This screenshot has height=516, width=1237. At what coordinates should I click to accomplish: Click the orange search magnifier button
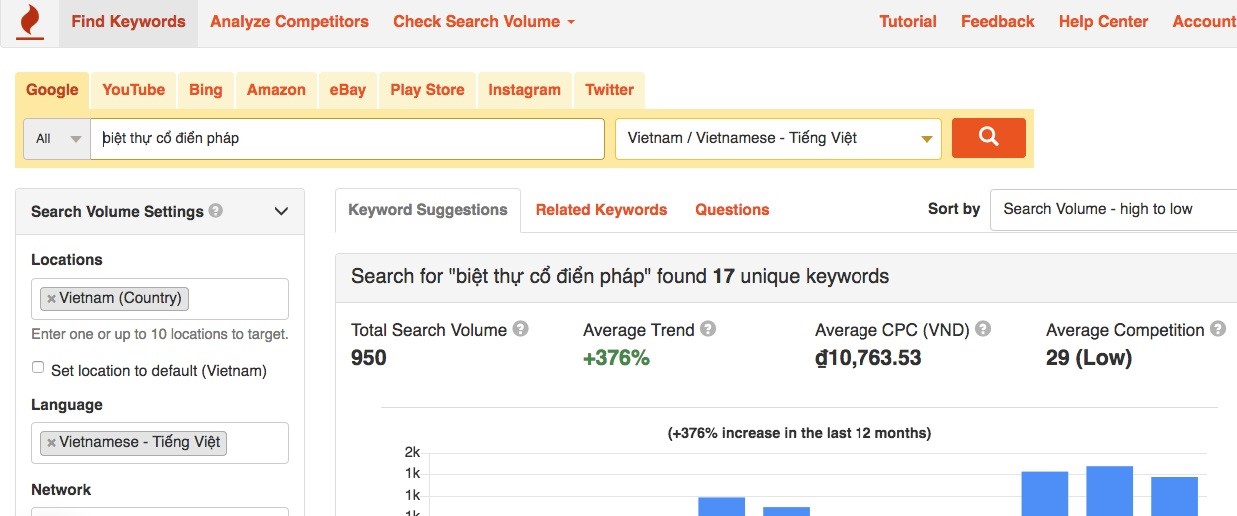pos(988,138)
